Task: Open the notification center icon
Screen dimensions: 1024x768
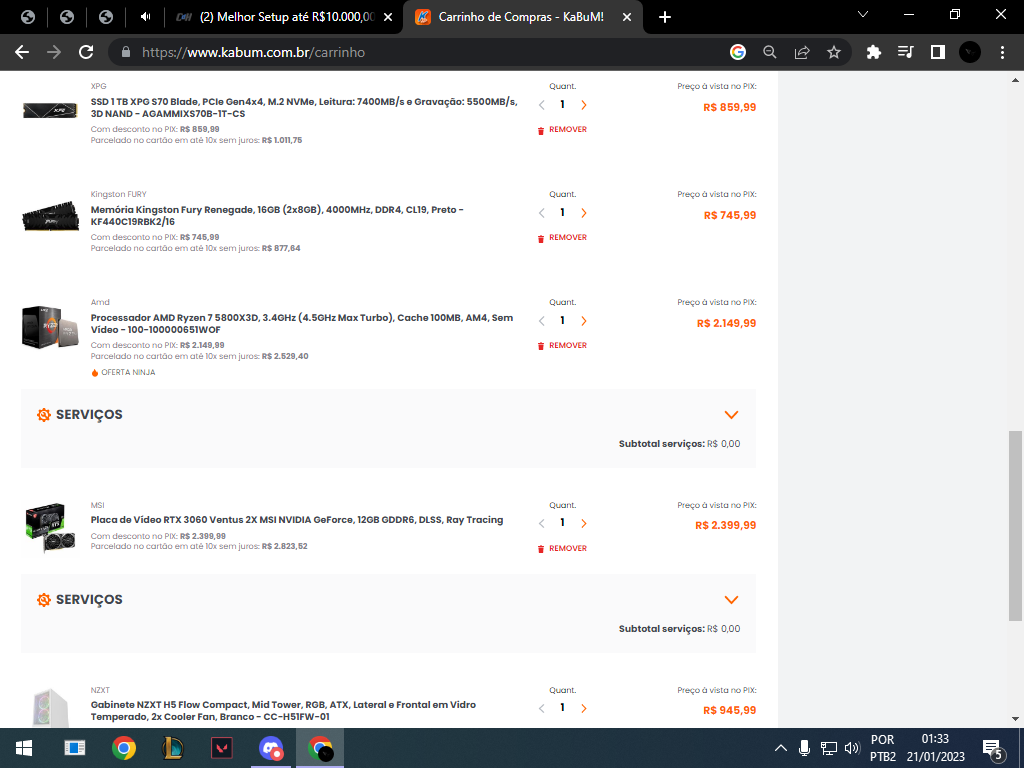Action: click(x=993, y=748)
